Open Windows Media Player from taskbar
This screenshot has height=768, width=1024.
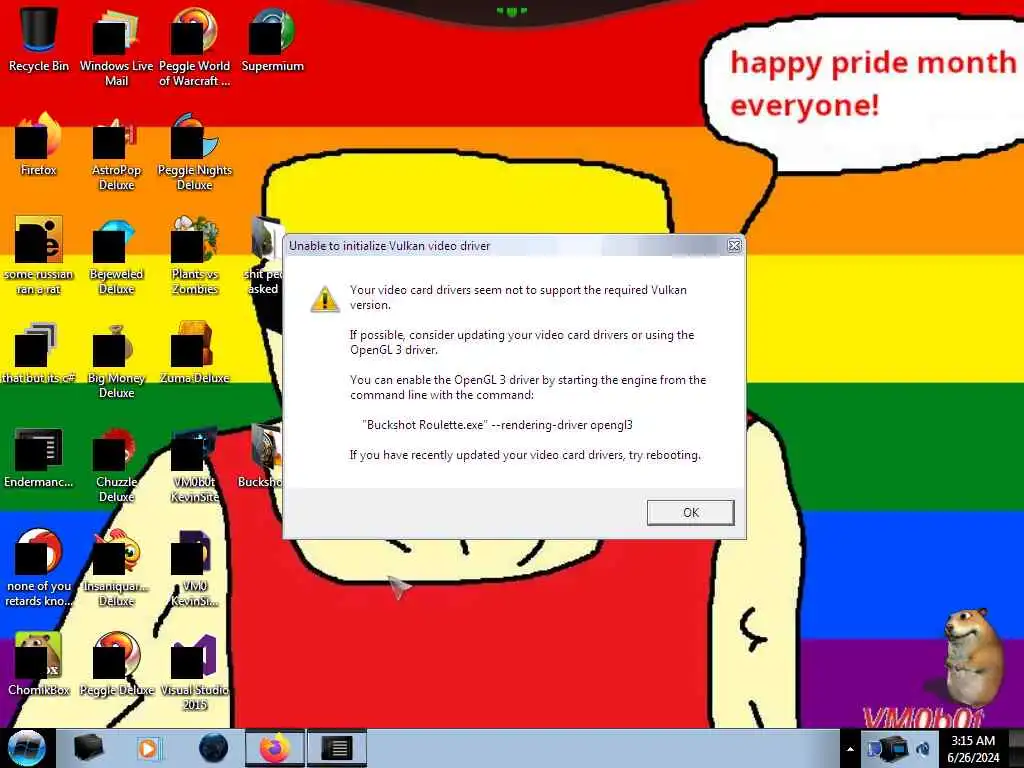148,748
